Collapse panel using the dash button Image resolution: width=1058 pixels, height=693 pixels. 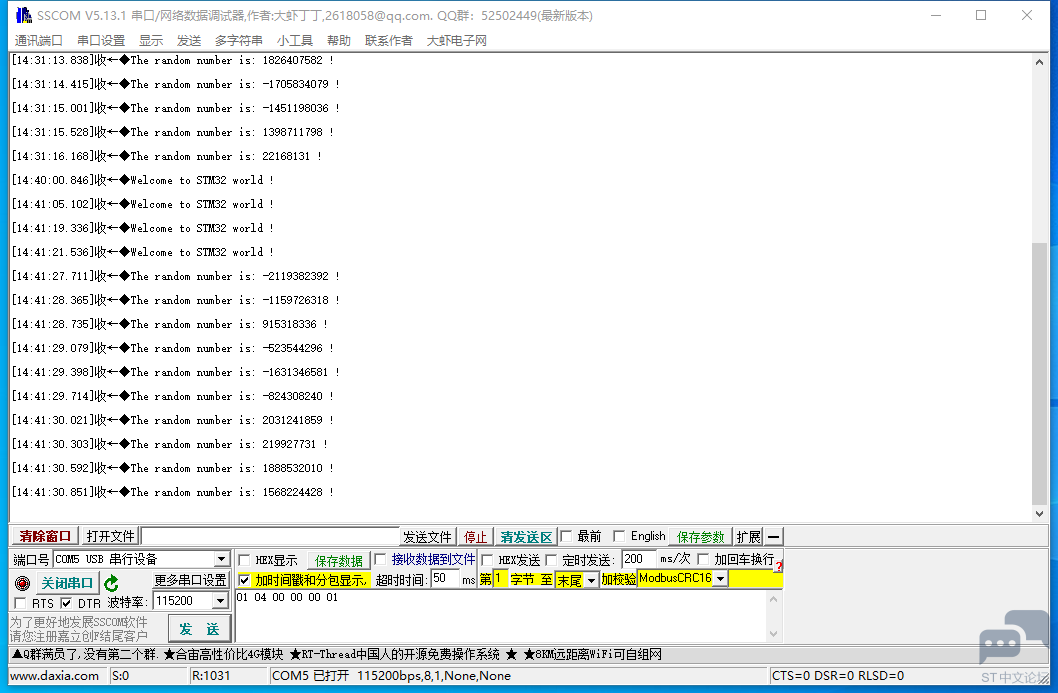tap(773, 536)
